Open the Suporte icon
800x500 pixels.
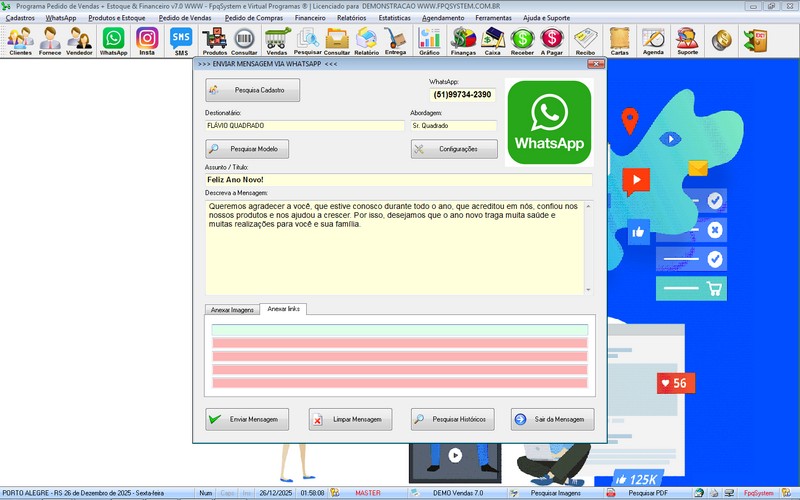(687, 41)
